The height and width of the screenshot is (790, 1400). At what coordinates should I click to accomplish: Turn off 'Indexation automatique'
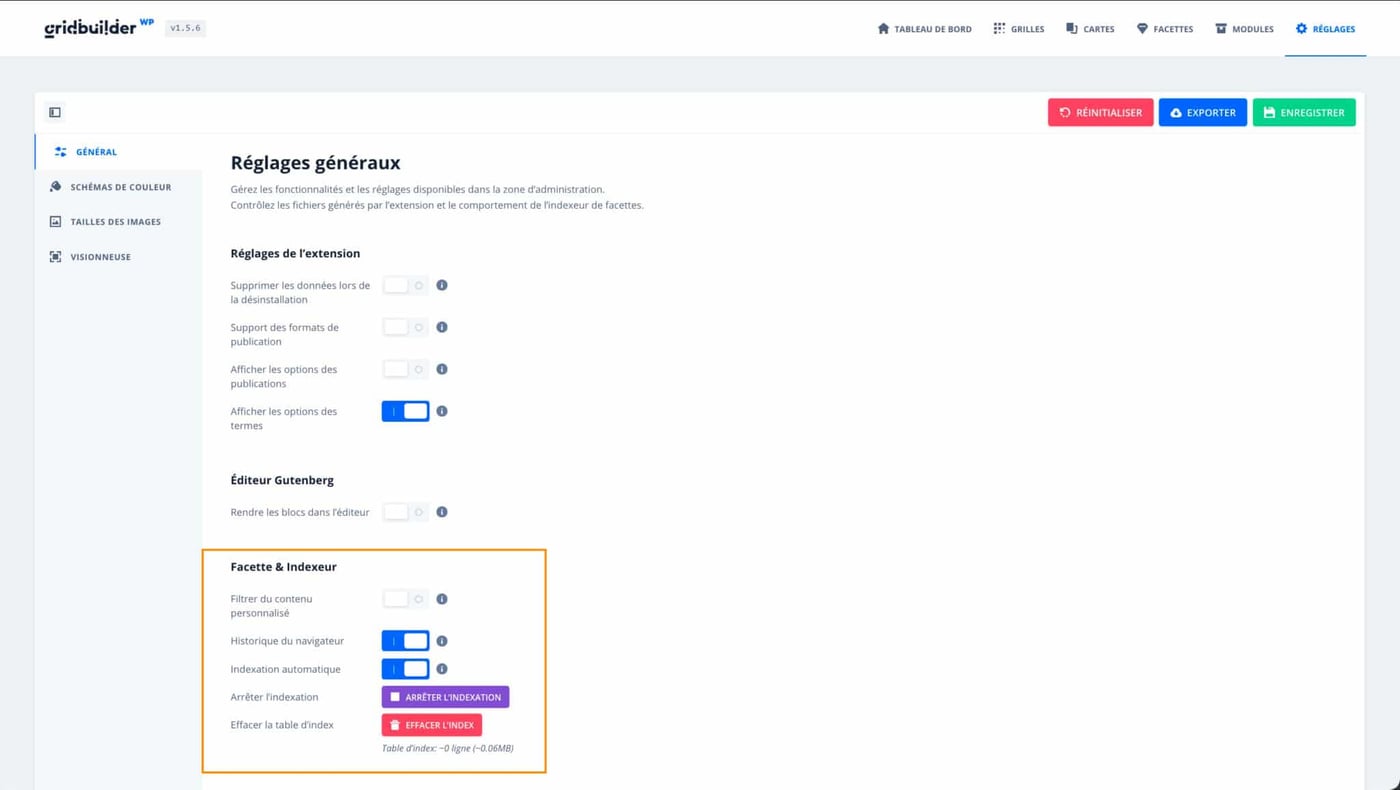point(405,668)
